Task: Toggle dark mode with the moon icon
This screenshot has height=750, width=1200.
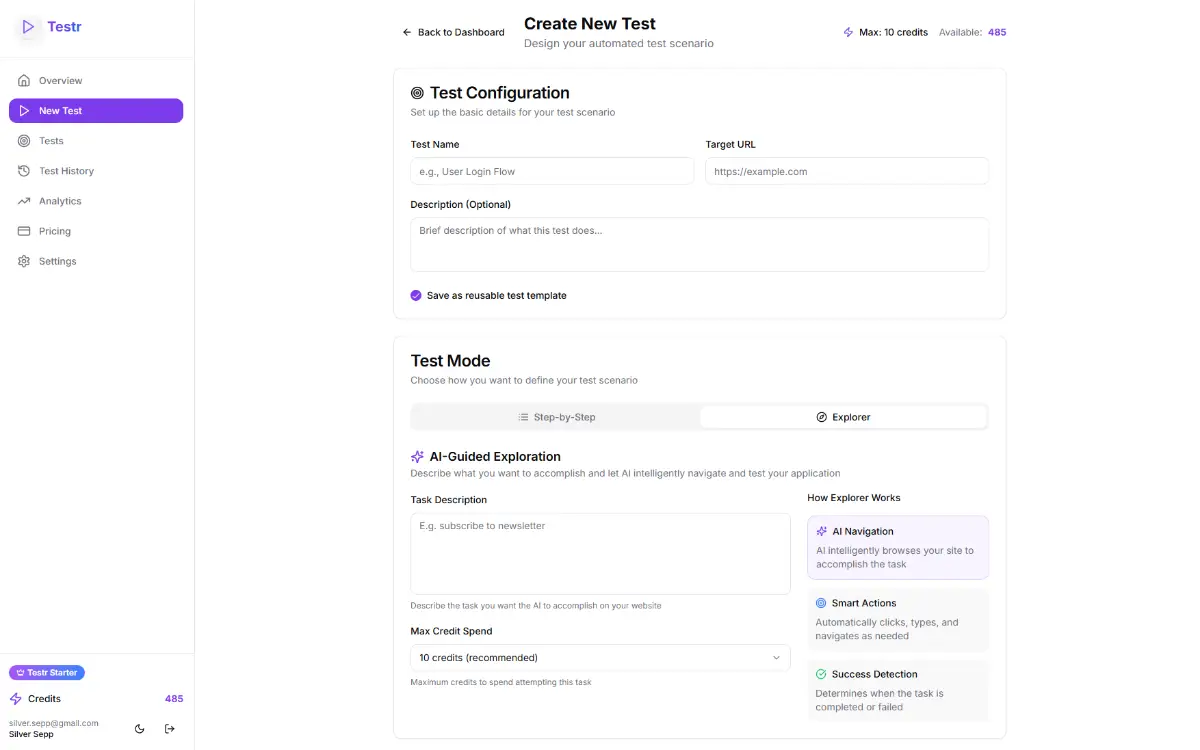Action: (139, 729)
